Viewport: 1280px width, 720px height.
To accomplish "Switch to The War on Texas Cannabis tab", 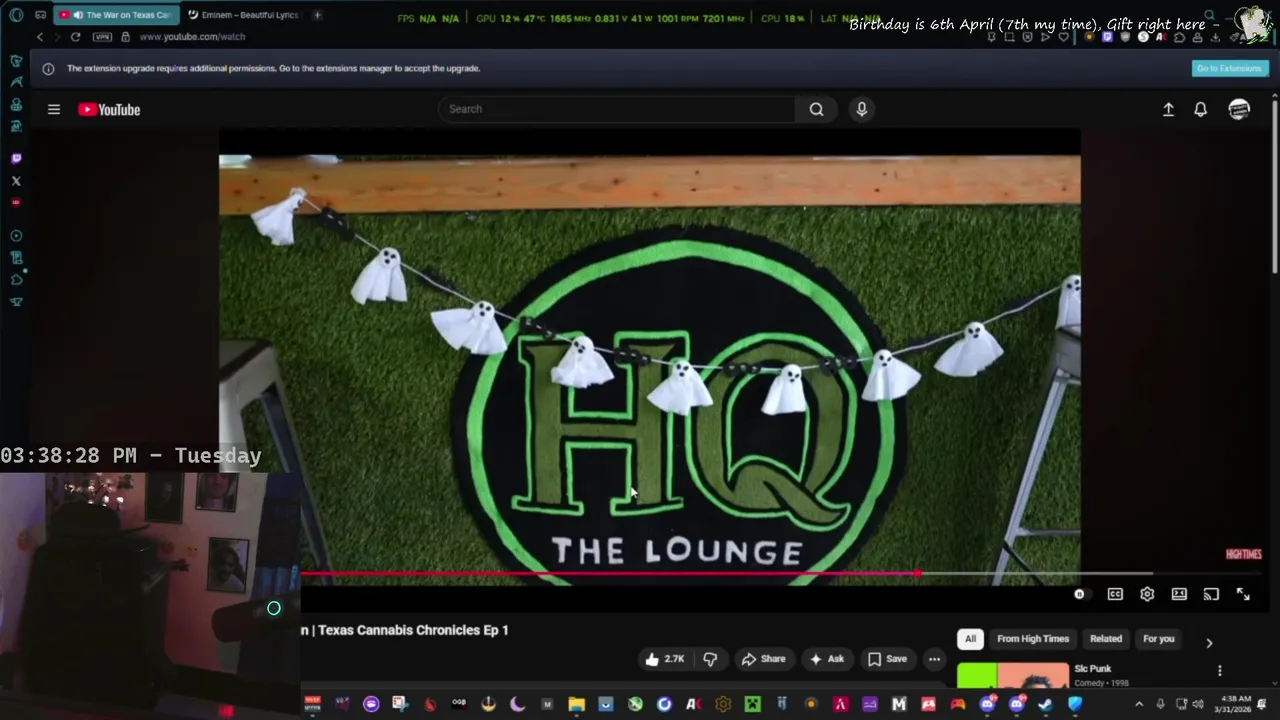I will click(118, 15).
